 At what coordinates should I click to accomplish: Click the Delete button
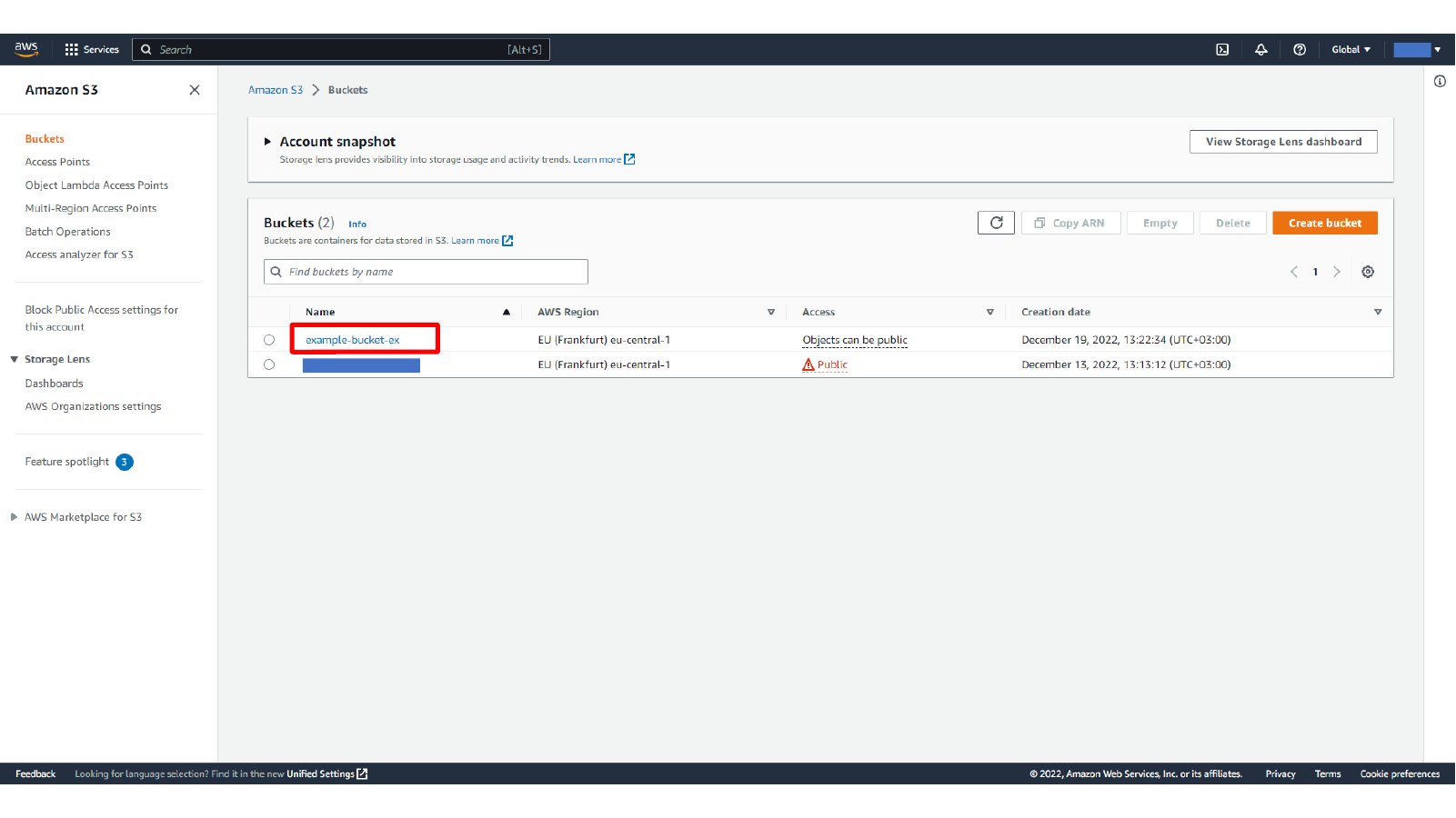coord(1233,223)
